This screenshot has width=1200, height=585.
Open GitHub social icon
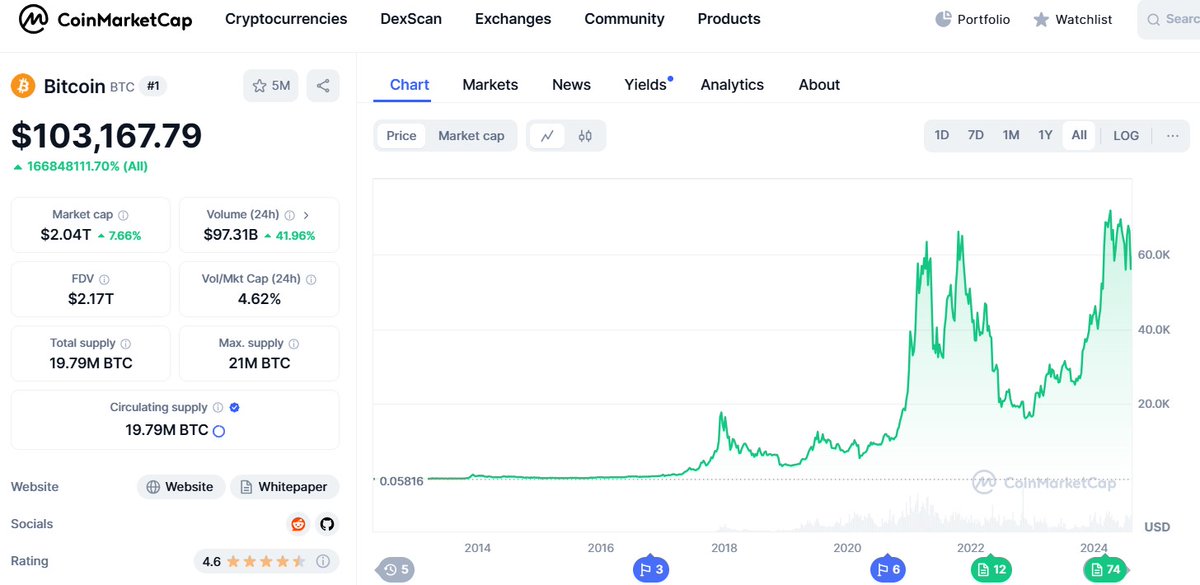point(326,524)
